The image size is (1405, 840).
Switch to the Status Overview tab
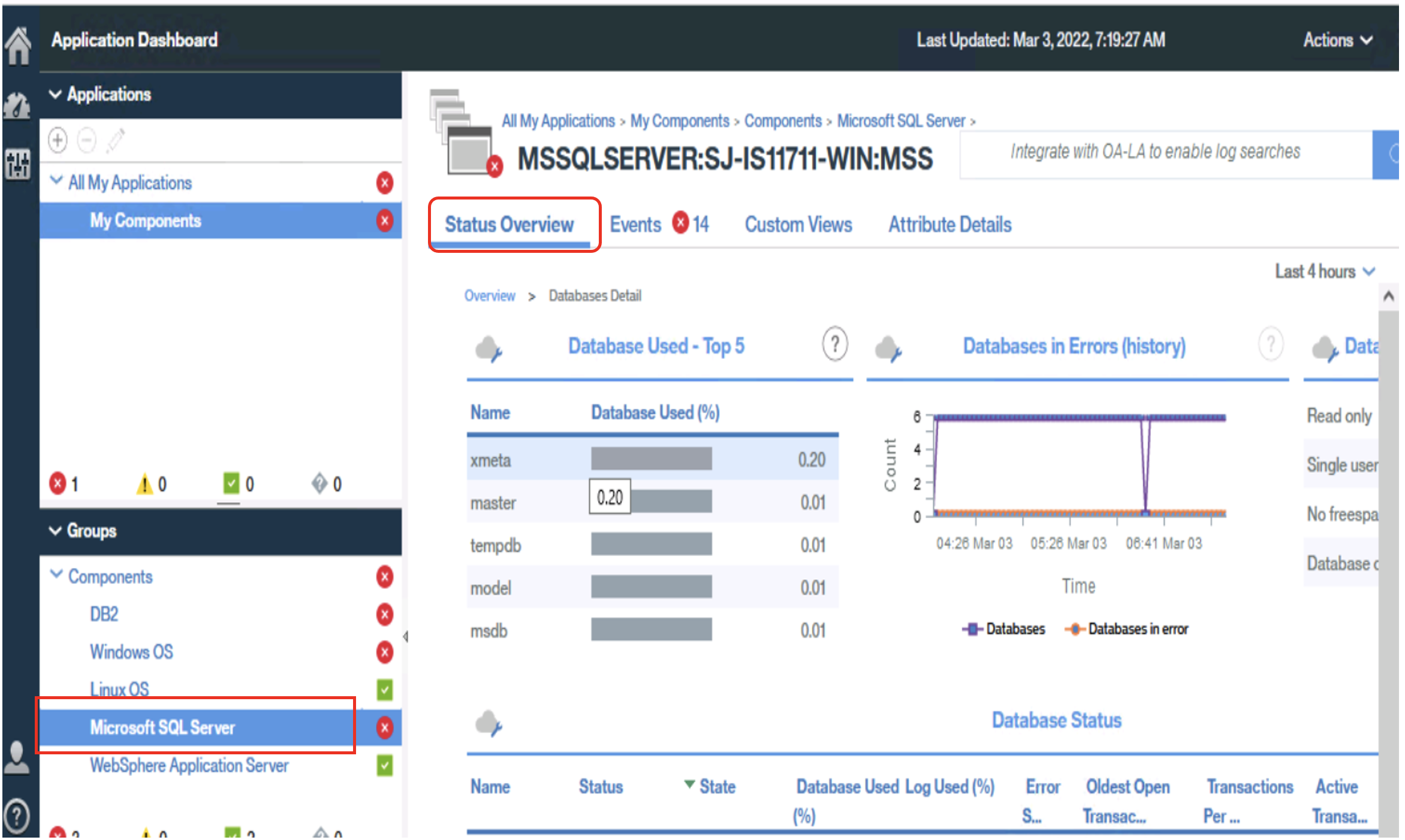click(x=509, y=225)
